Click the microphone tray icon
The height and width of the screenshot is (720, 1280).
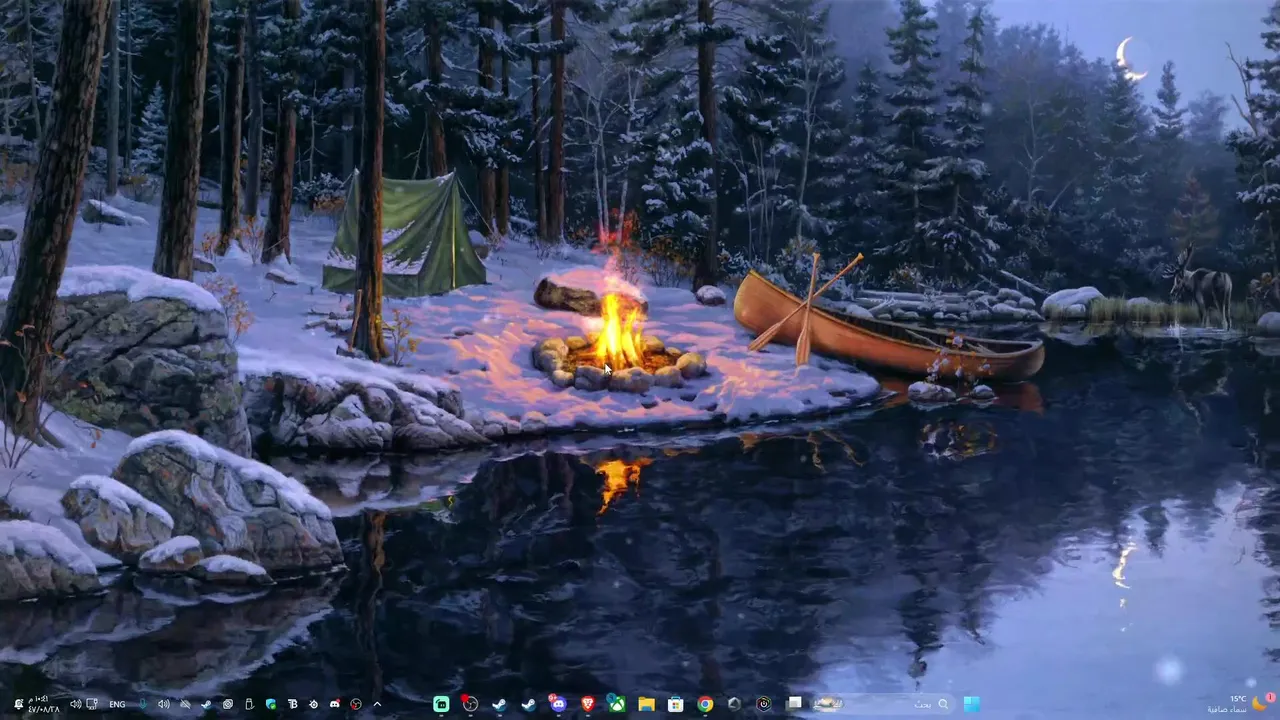[x=142, y=704]
